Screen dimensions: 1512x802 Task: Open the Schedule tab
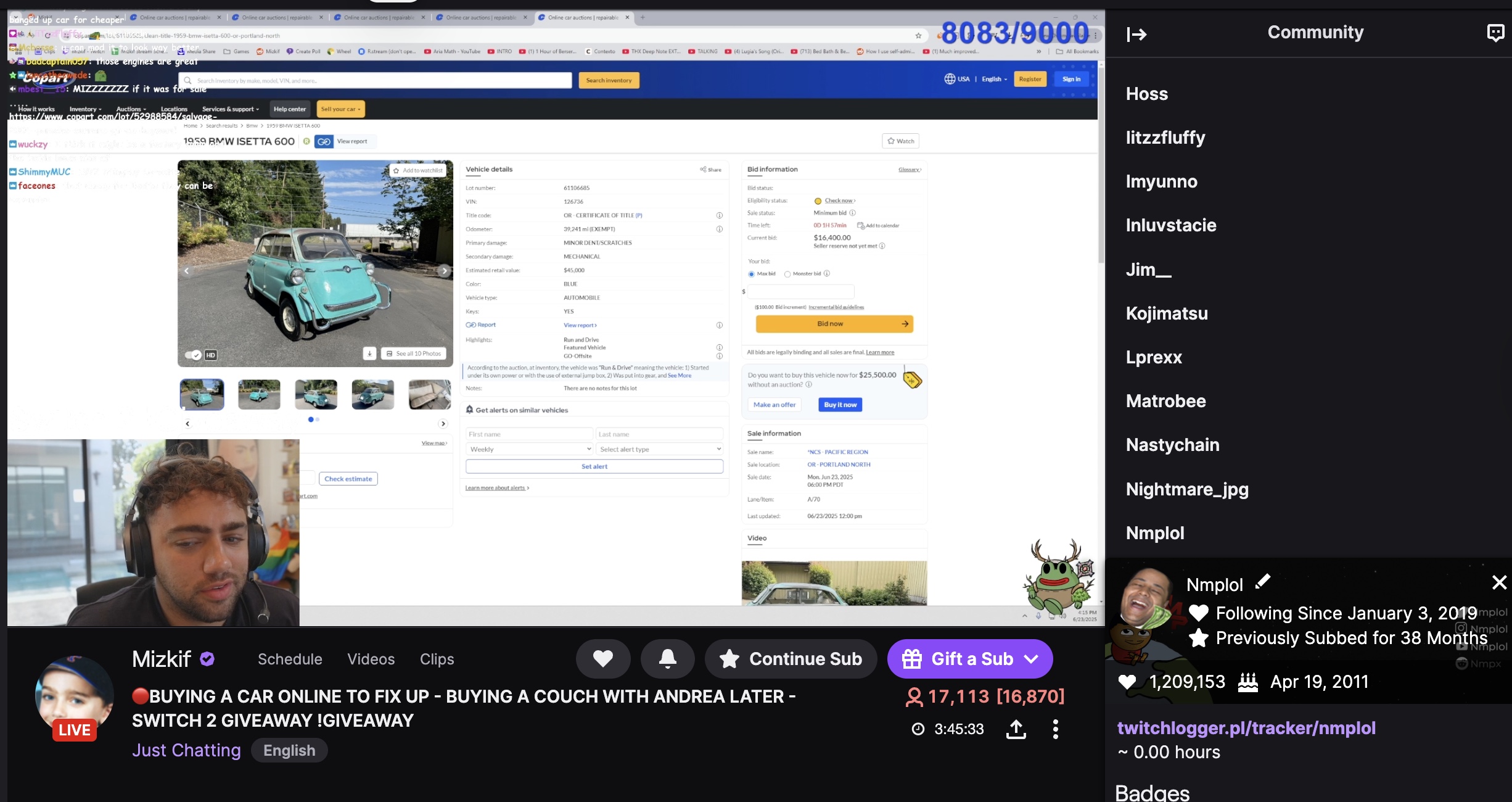point(290,659)
